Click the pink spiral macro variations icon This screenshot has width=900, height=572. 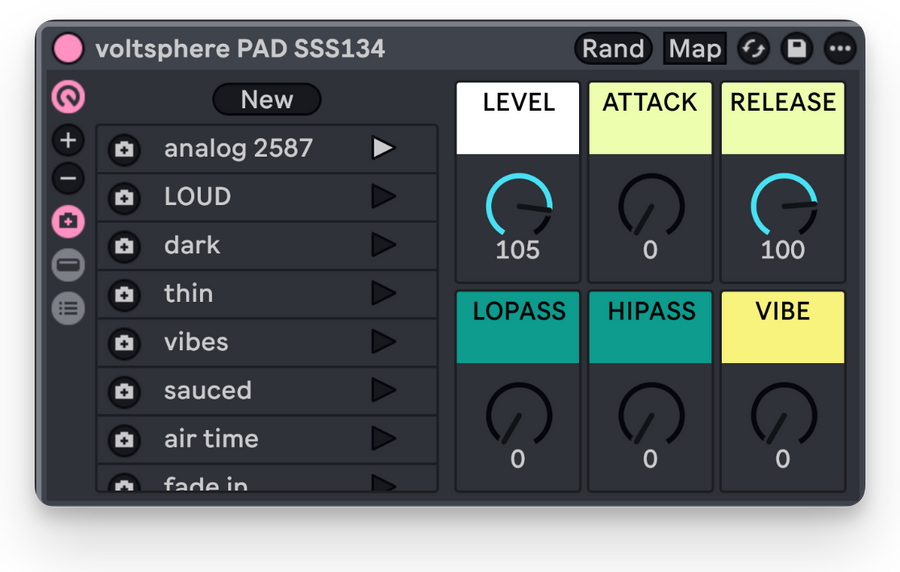(x=68, y=97)
